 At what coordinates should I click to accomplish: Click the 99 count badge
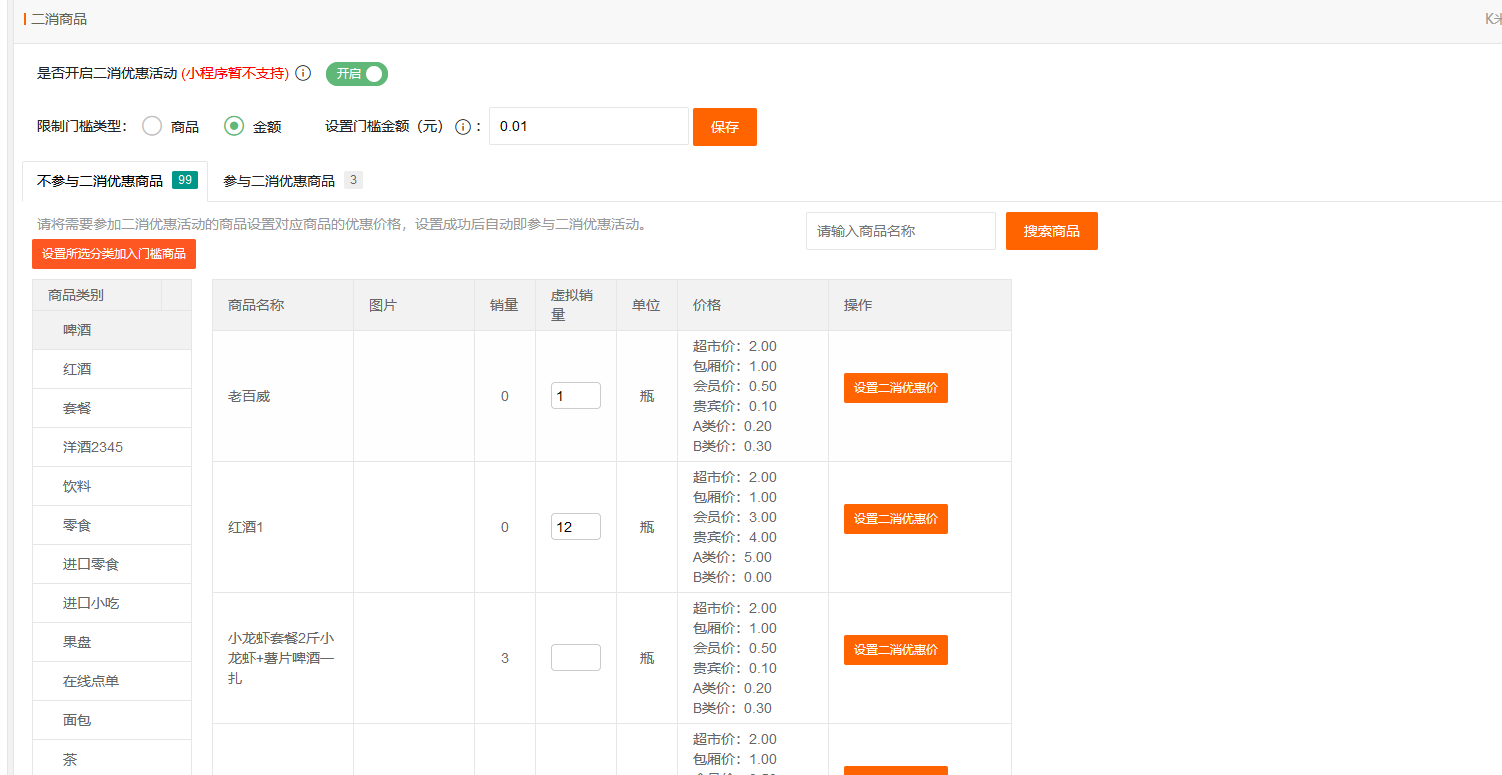click(x=184, y=180)
